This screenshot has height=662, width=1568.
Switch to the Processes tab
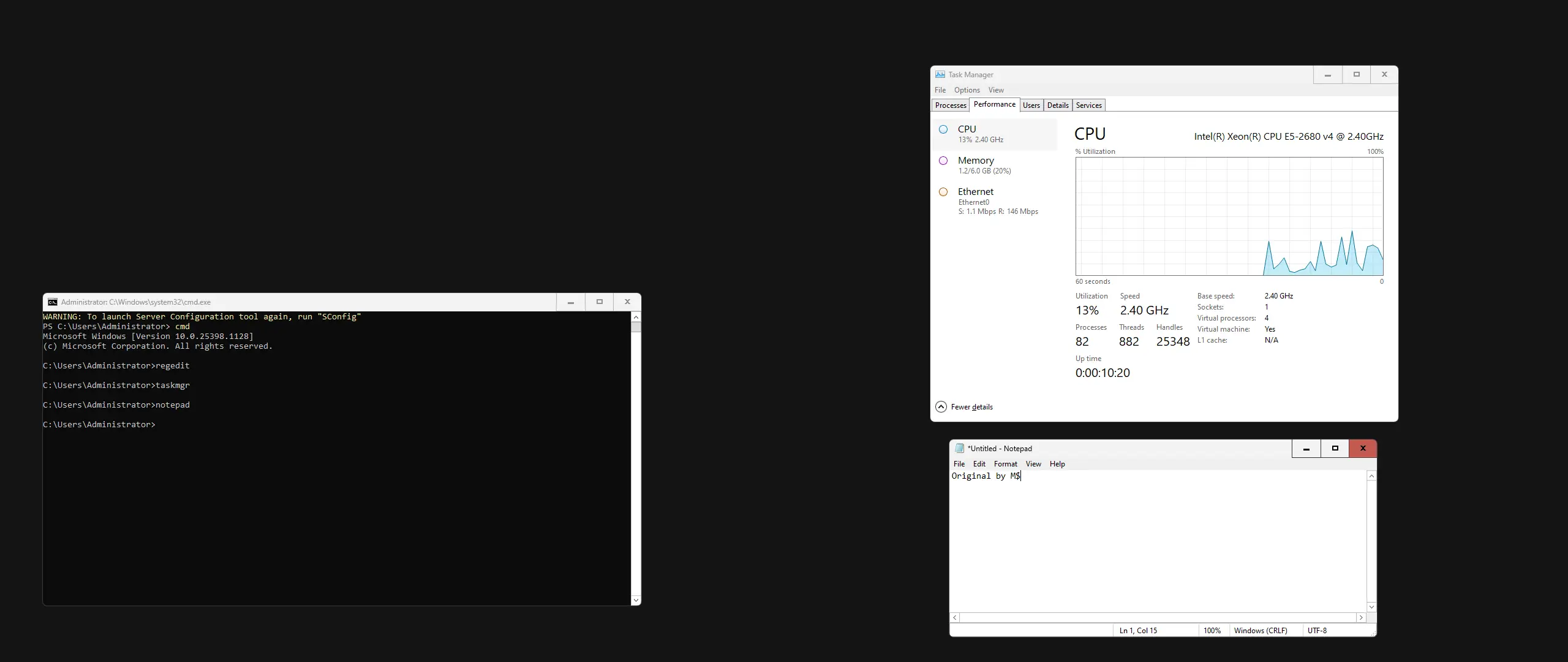click(x=950, y=105)
